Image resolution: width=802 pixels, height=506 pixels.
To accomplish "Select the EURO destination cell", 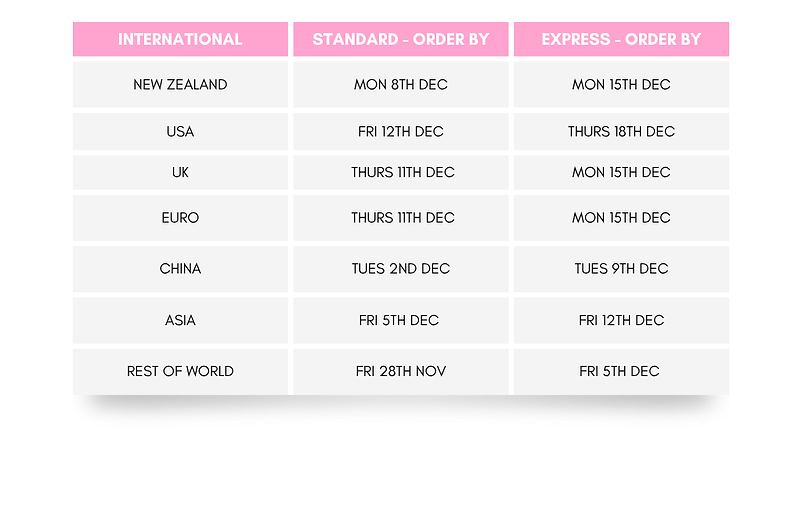I will [x=180, y=217].
